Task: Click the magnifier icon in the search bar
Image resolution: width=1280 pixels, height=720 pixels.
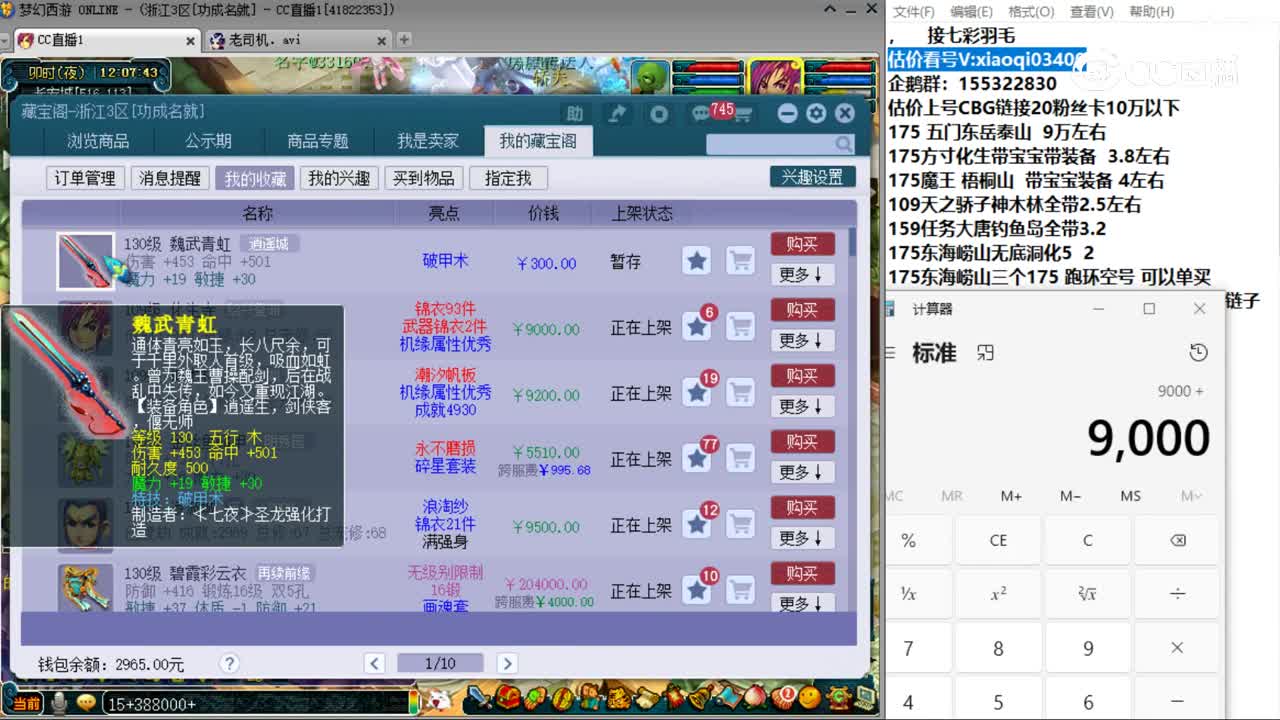Action: [843, 144]
